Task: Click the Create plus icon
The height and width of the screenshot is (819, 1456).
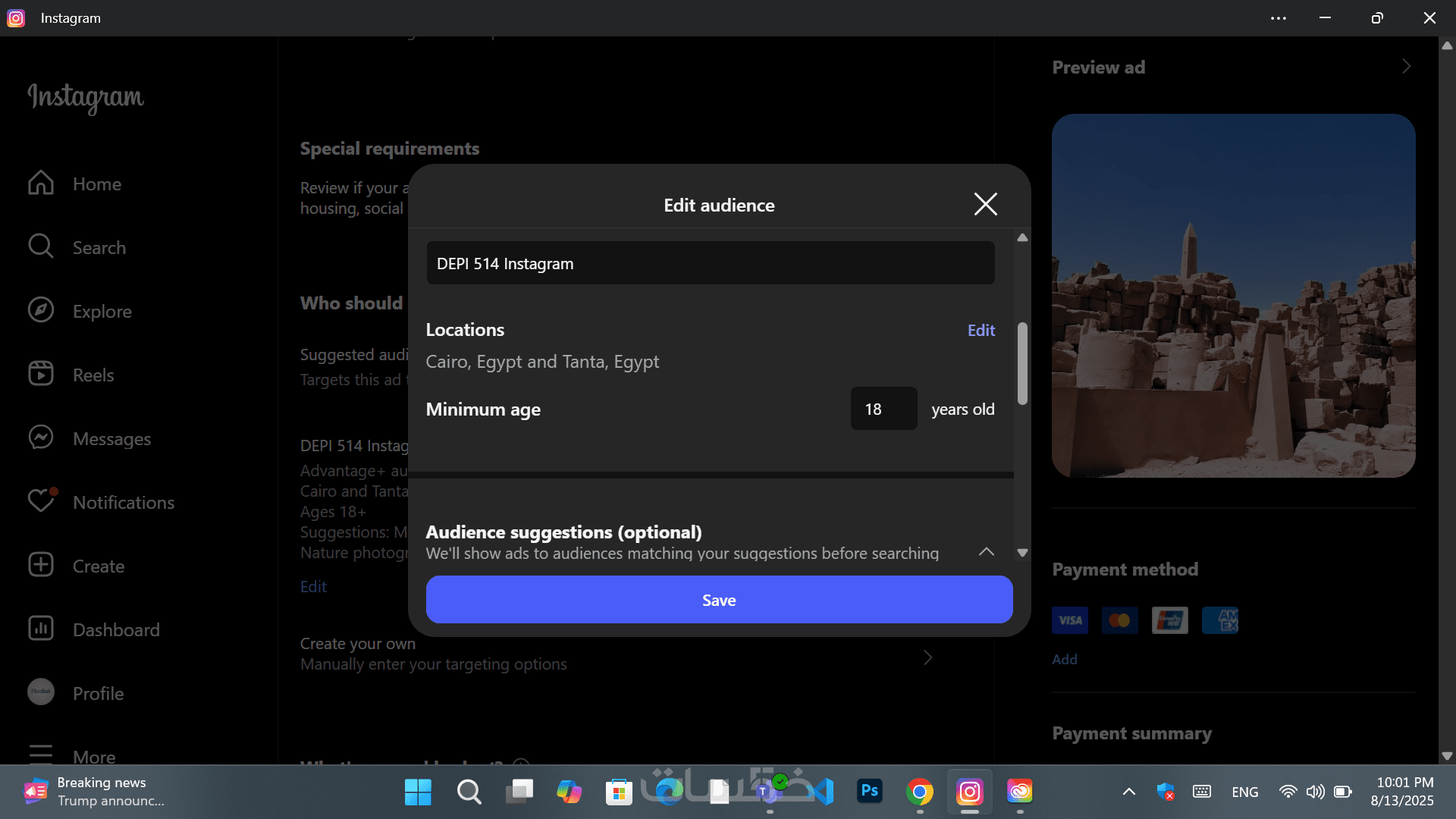Action: pos(41,566)
